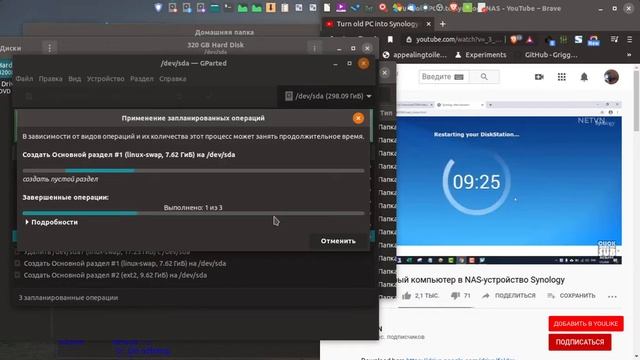Click the ПОДПИСАТЬСЯ subscribe button

point(580,342)
